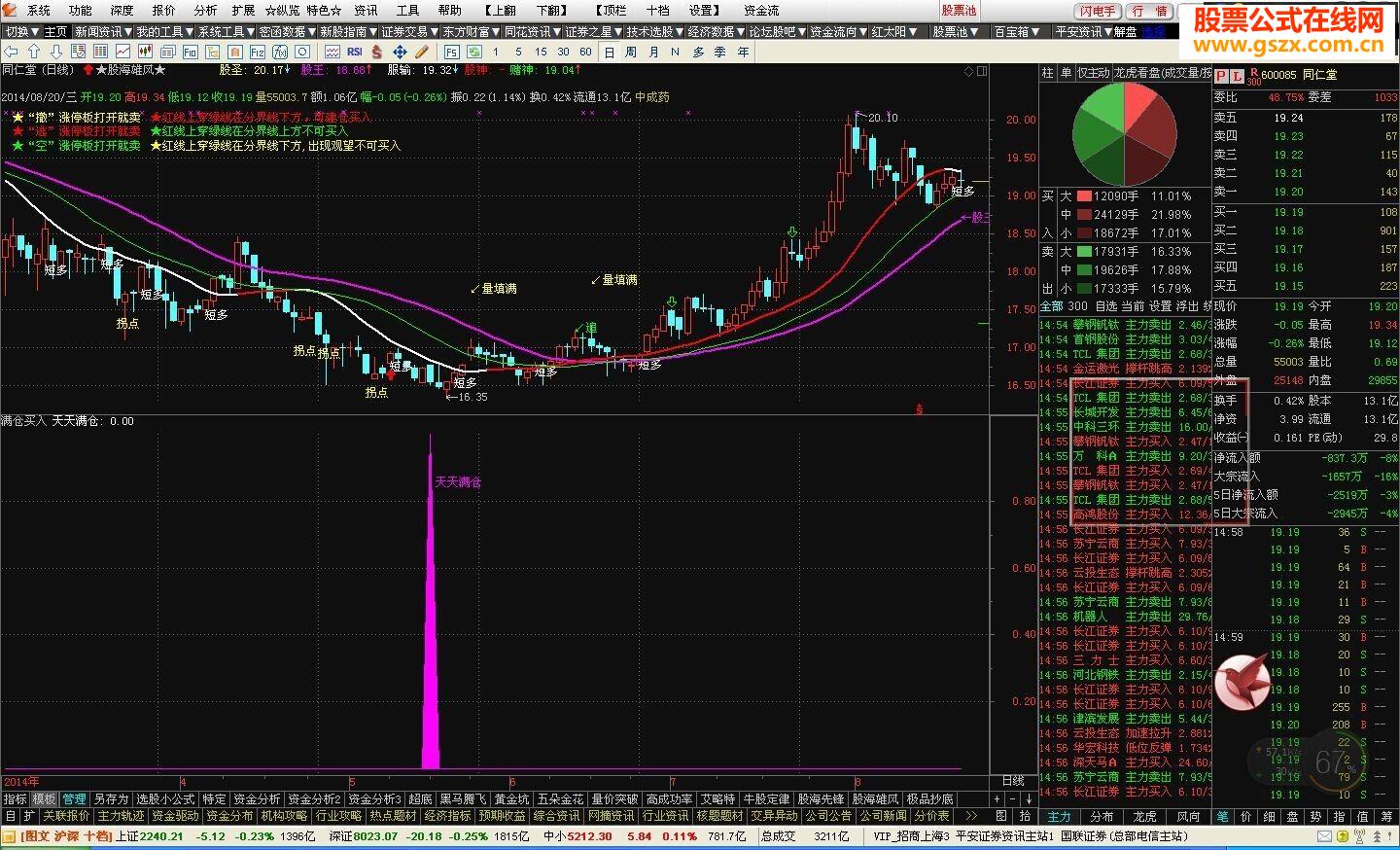Switch to candlestick chart icon
The image size is (1400, 850).
pos(145,52)
